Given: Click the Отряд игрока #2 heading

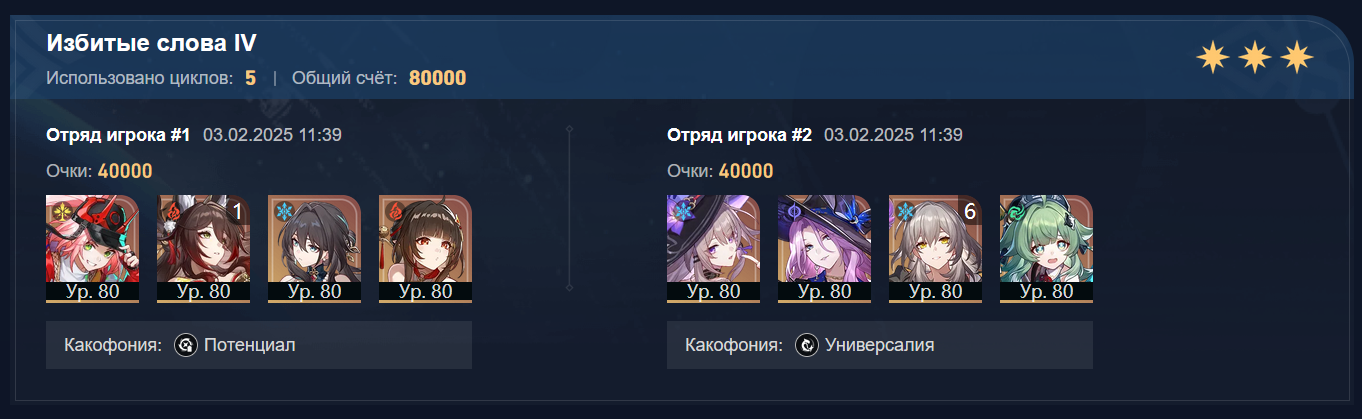Looking at the screenshot, I should click(x=739, y=135).
